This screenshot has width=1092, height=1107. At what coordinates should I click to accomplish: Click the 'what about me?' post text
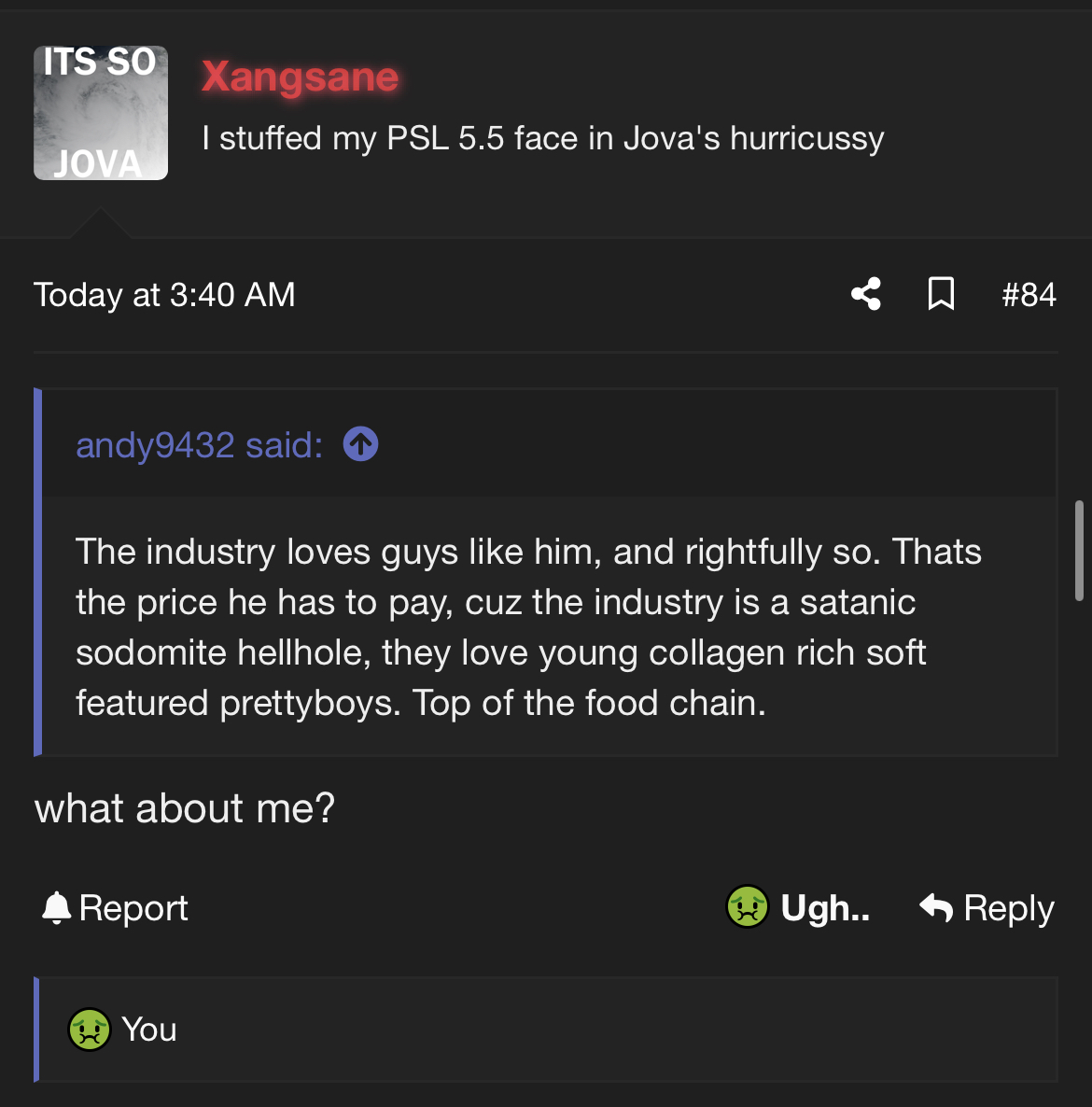[185, 807]
